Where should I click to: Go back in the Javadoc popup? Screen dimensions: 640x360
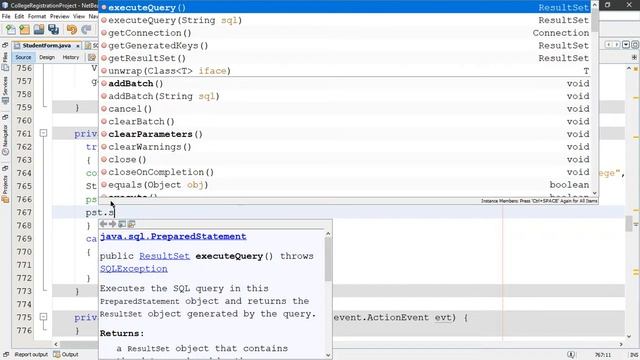pos(103,224)
